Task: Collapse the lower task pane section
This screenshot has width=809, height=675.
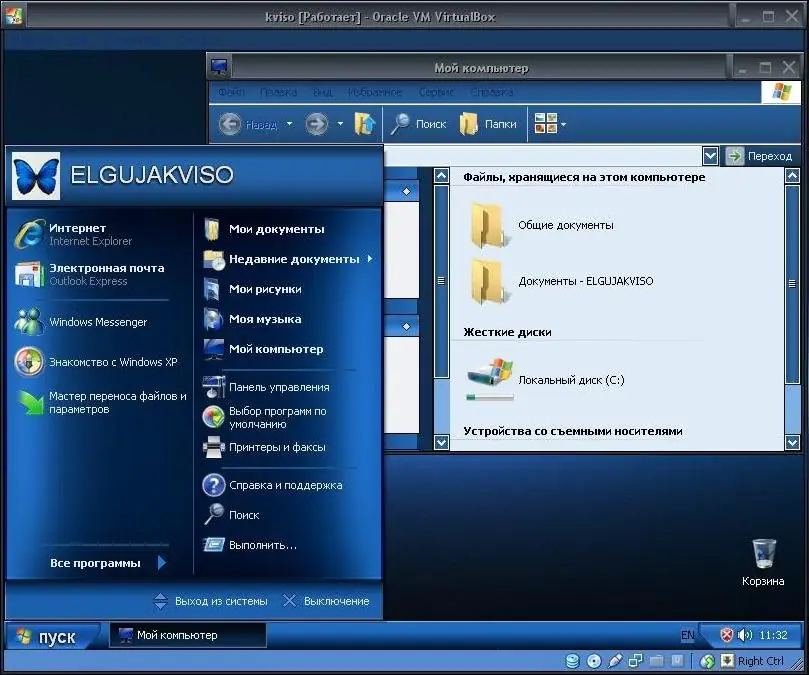Action: [x=407, y=327]
